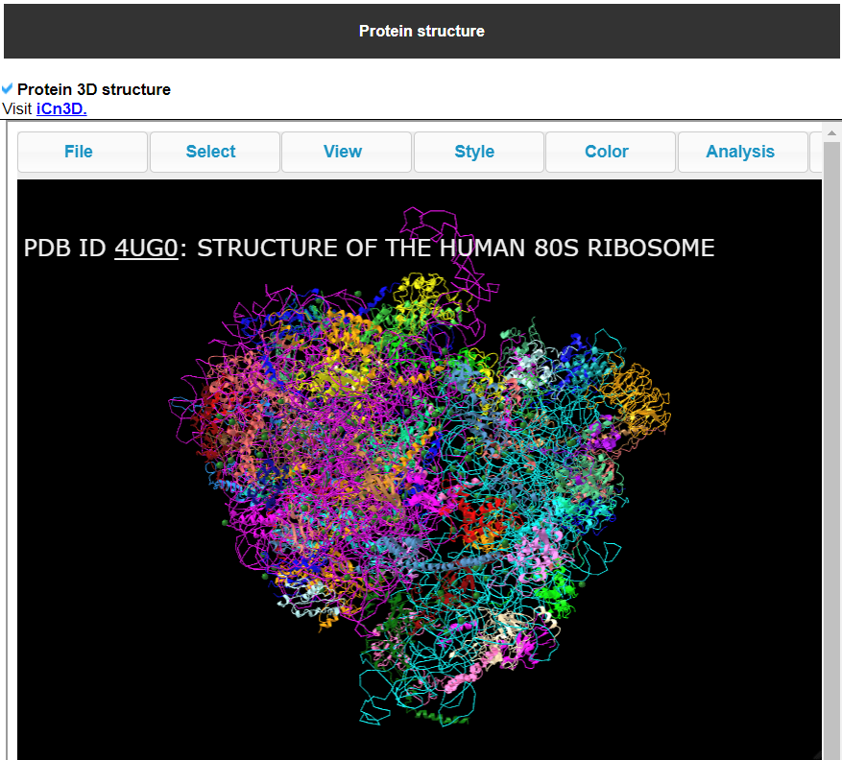The height and width of the screenshot is (760, 842).
Task: Select the Protein 3D structure heading text
Action: [94, 90]
